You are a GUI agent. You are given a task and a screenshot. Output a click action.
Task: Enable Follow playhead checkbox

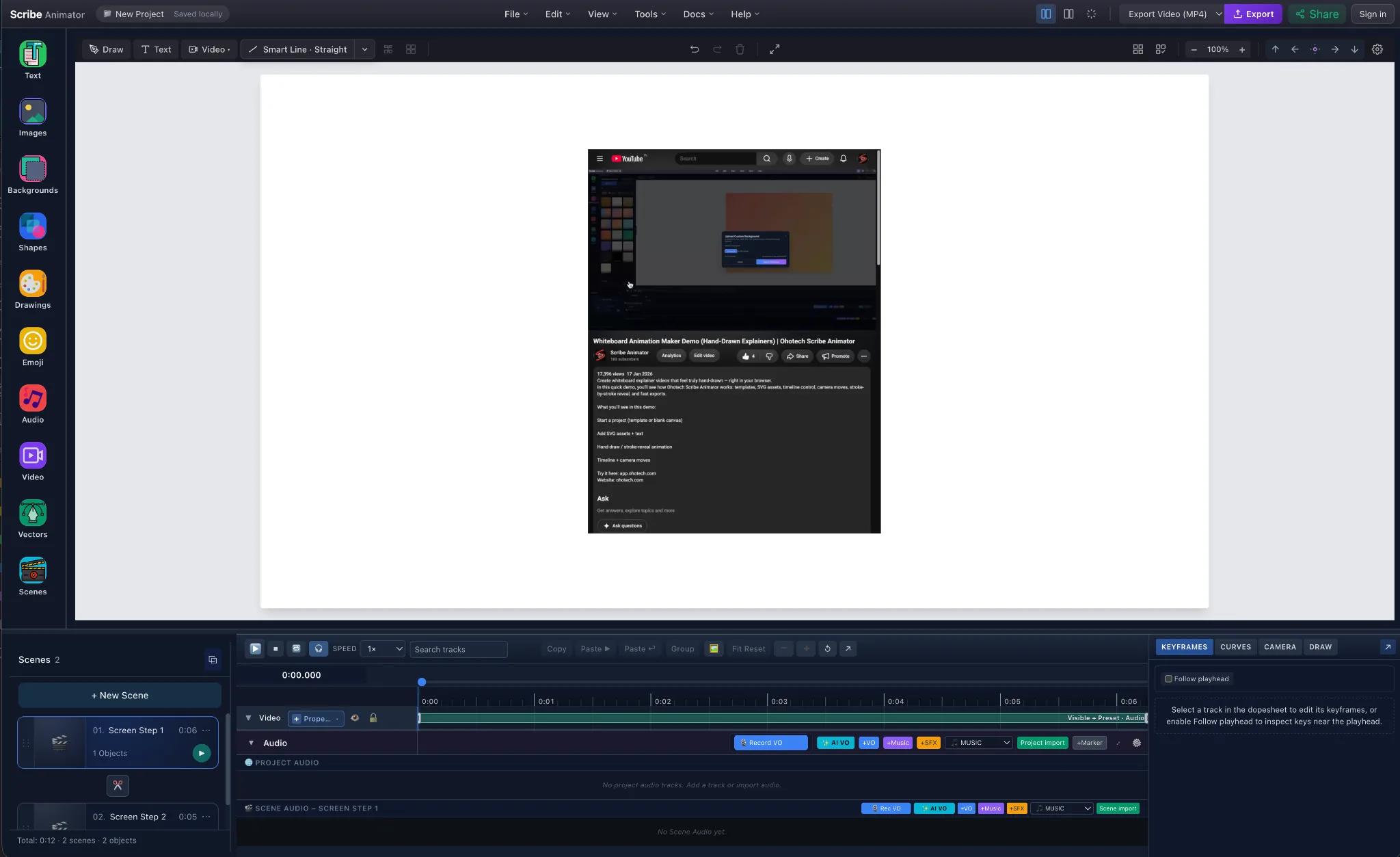[1168, 678]
